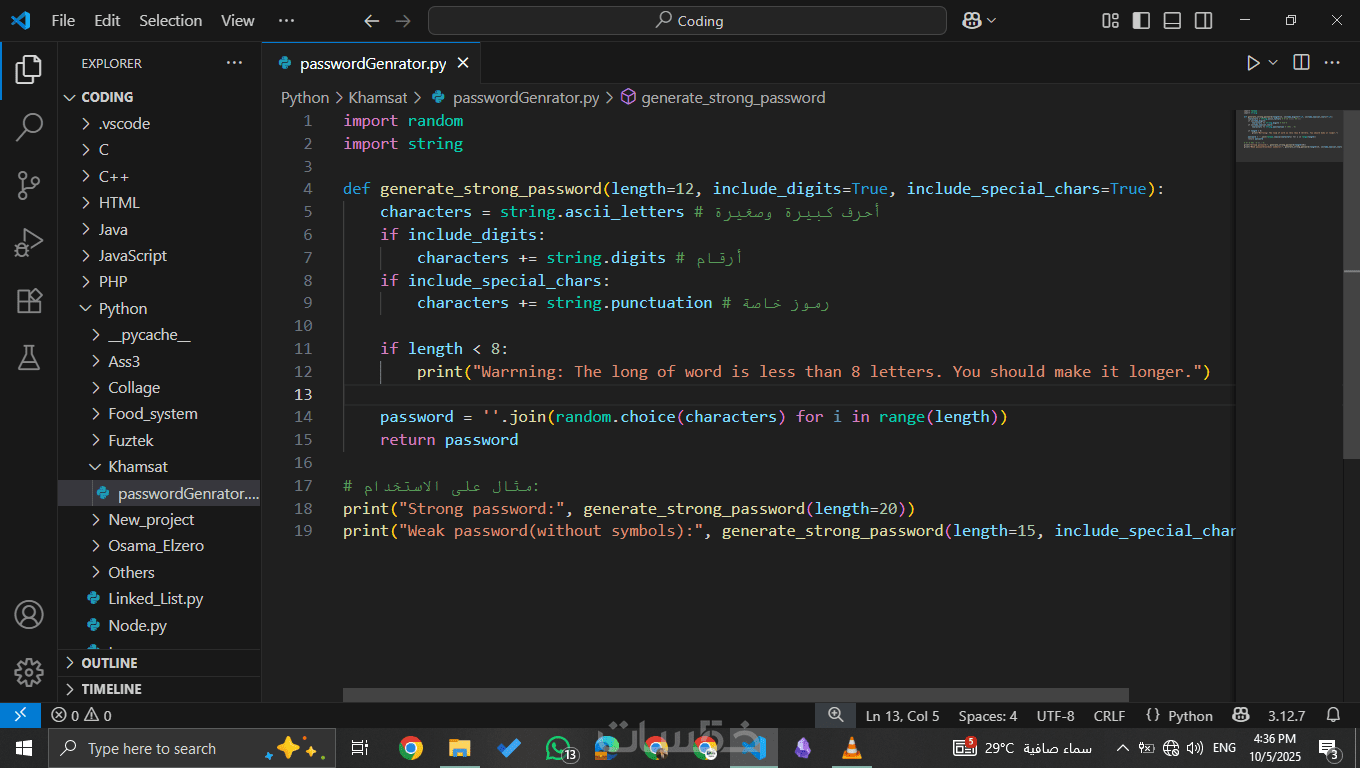Open the Selection menu
This screenshot has height=768, width=1360.
point(170,21)
